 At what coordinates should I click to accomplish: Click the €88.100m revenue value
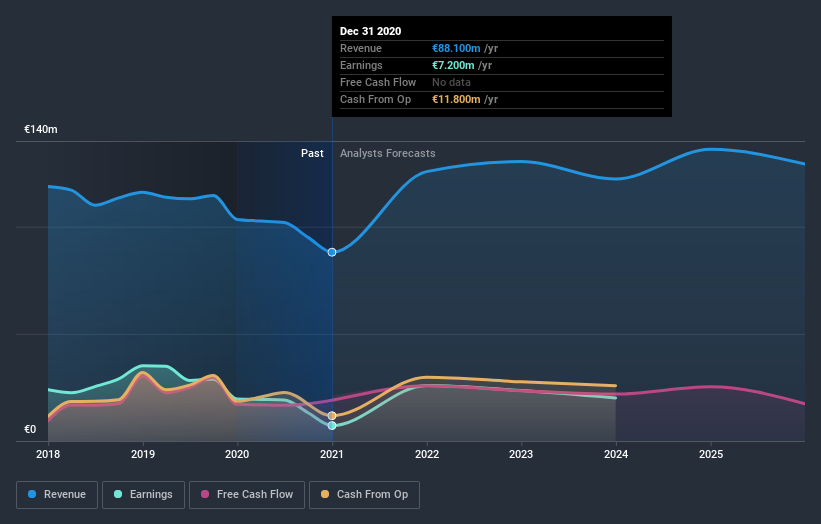[456, 48]
